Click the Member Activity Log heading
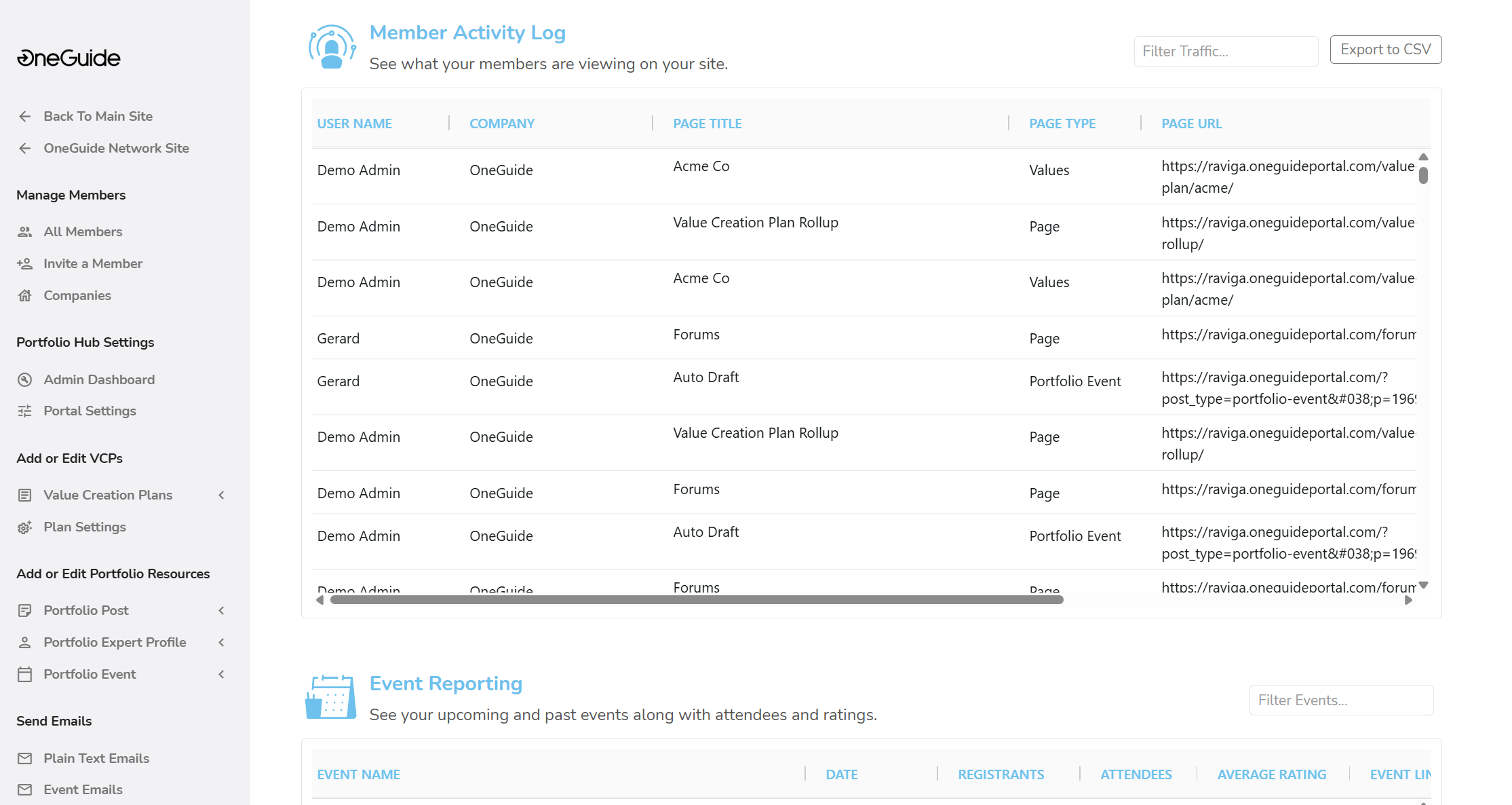The height and width of the screenshot is (805, 1512). pyautogui.click(x=467, y=33)
